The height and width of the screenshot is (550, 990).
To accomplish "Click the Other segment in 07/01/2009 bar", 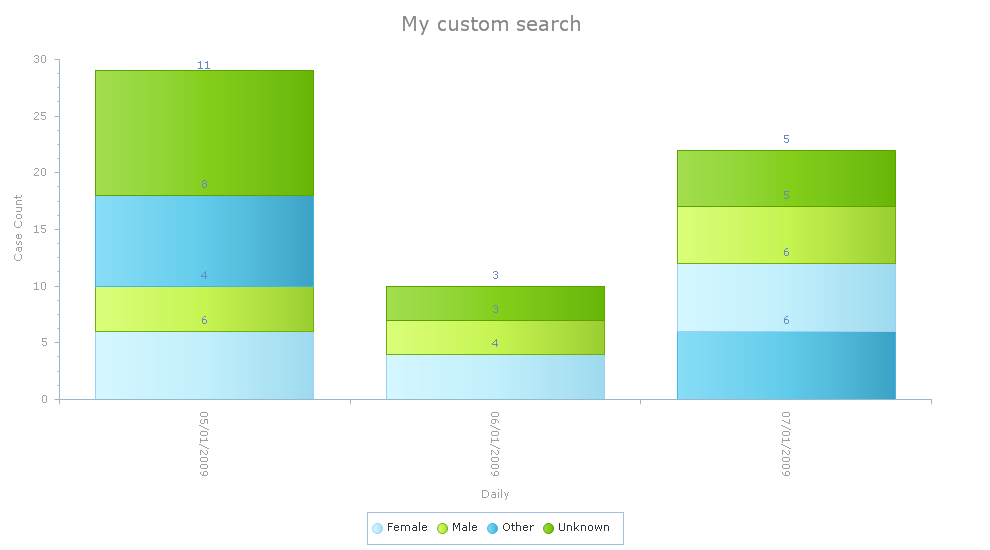I will [x=786, y=365].
